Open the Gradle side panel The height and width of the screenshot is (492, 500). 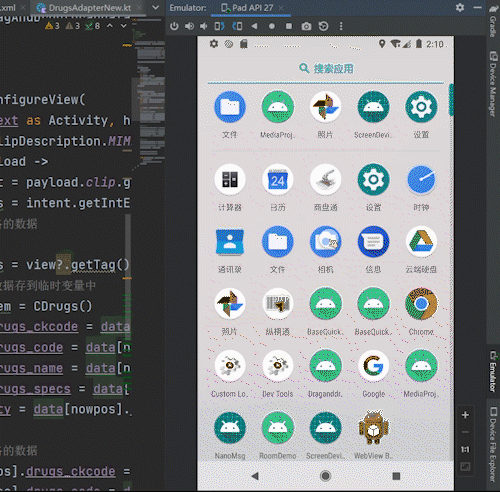pos(493,20)
